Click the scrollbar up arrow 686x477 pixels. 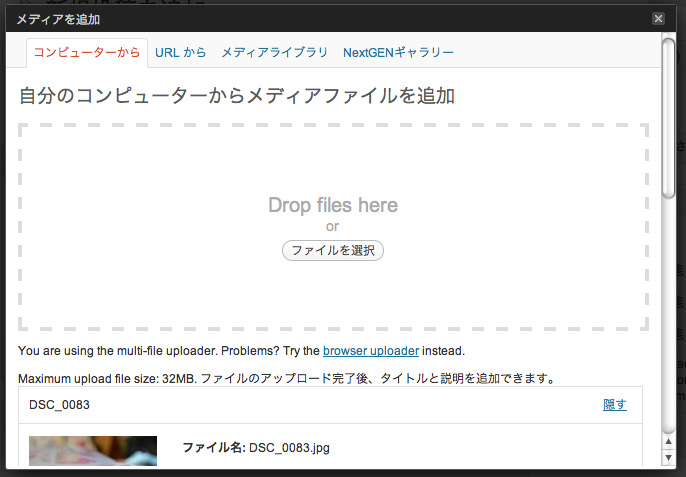pos(668,442)
